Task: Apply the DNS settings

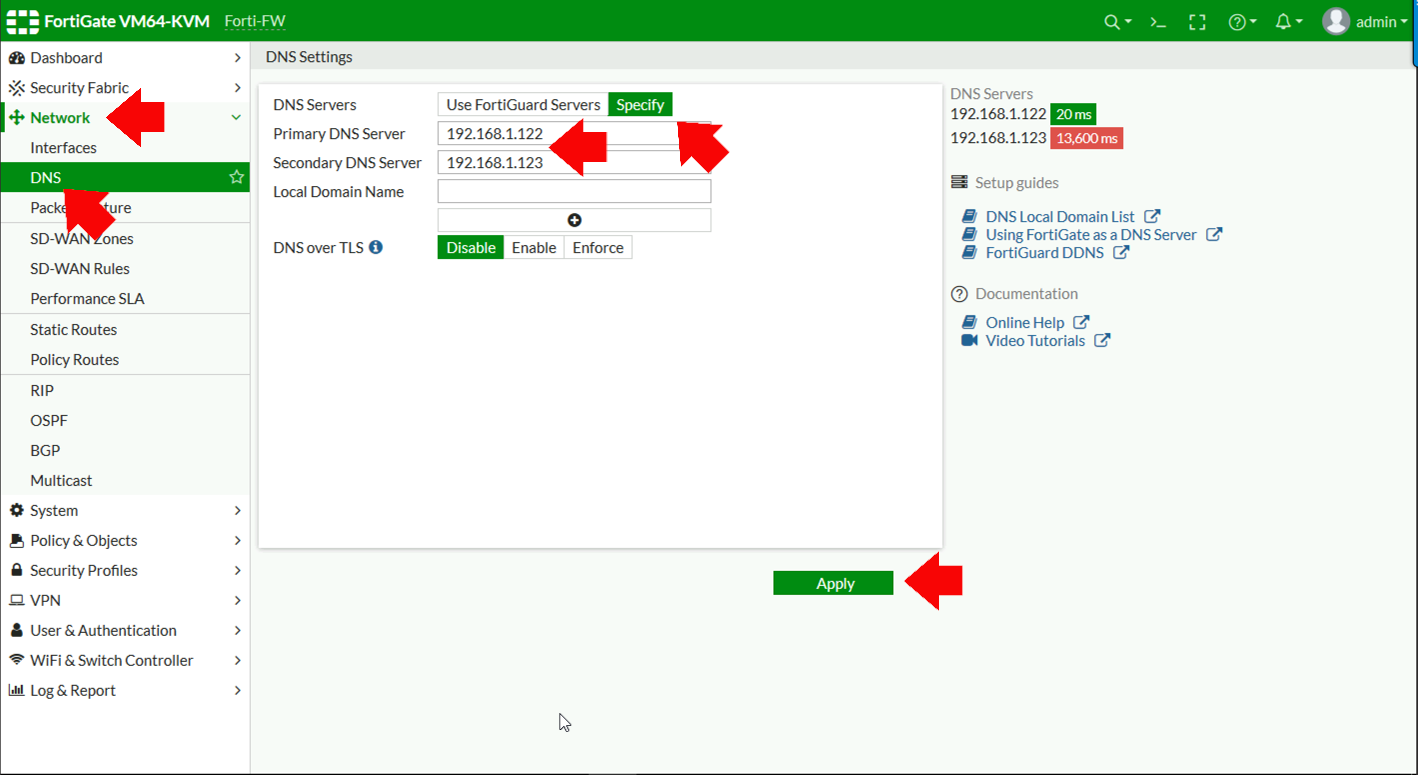Action: click(833, 583)
